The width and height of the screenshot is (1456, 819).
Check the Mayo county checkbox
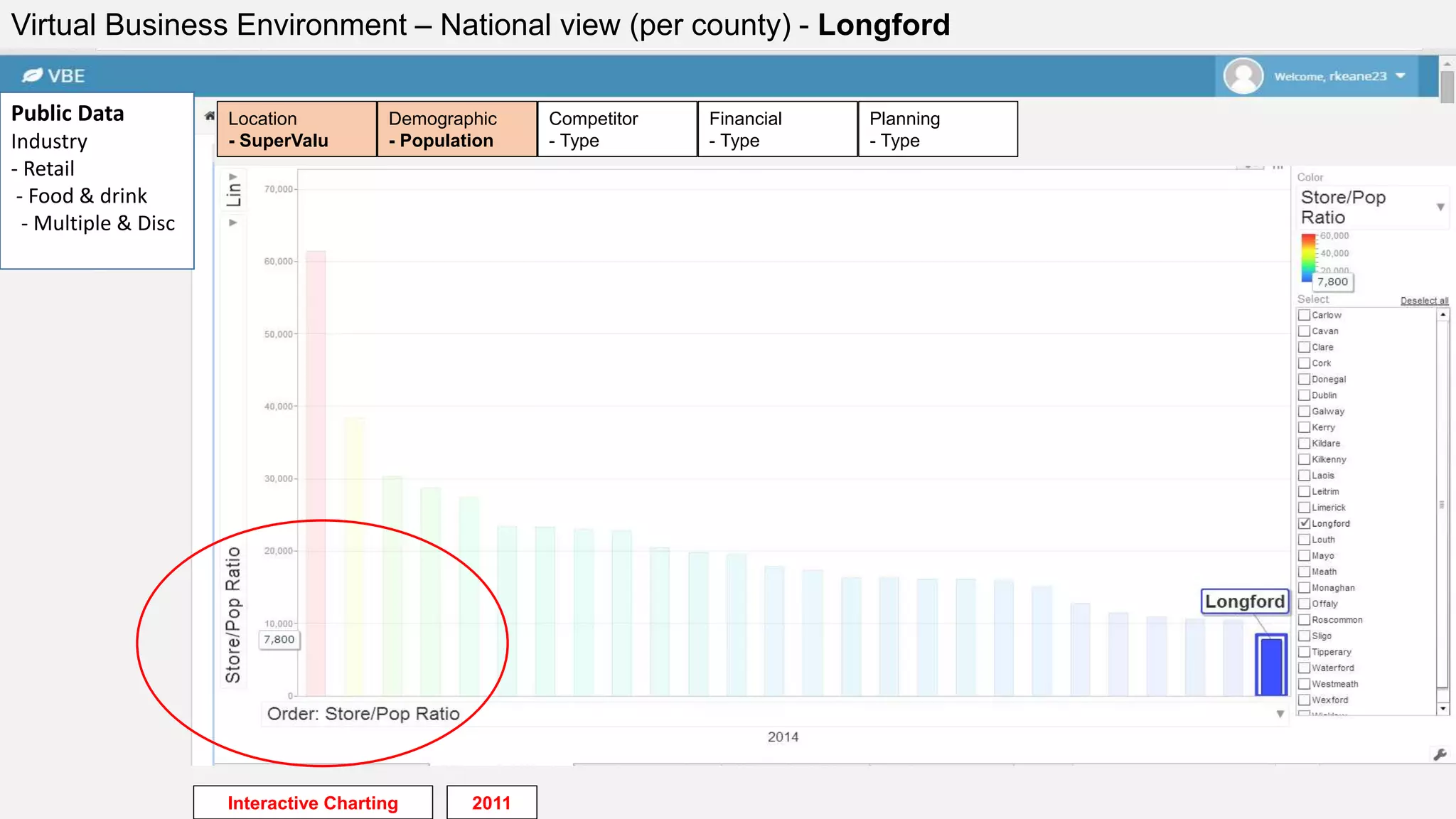pyautogui.click(x=1304, y=556)
